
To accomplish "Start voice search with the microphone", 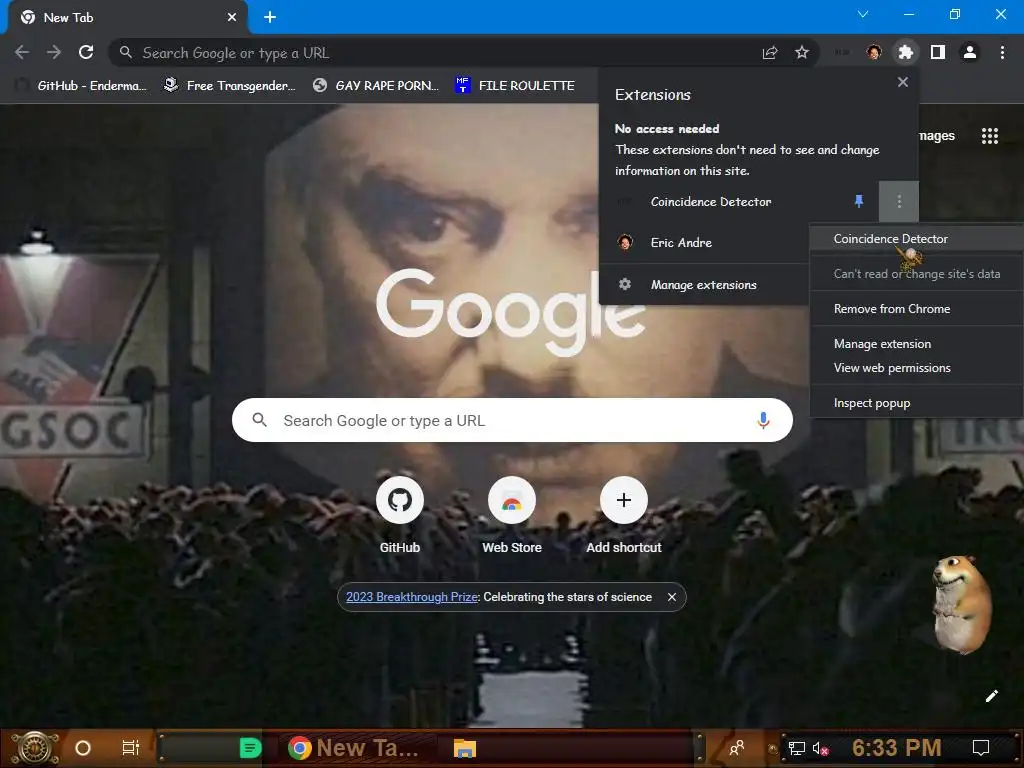I will click(x=763, y=420).
